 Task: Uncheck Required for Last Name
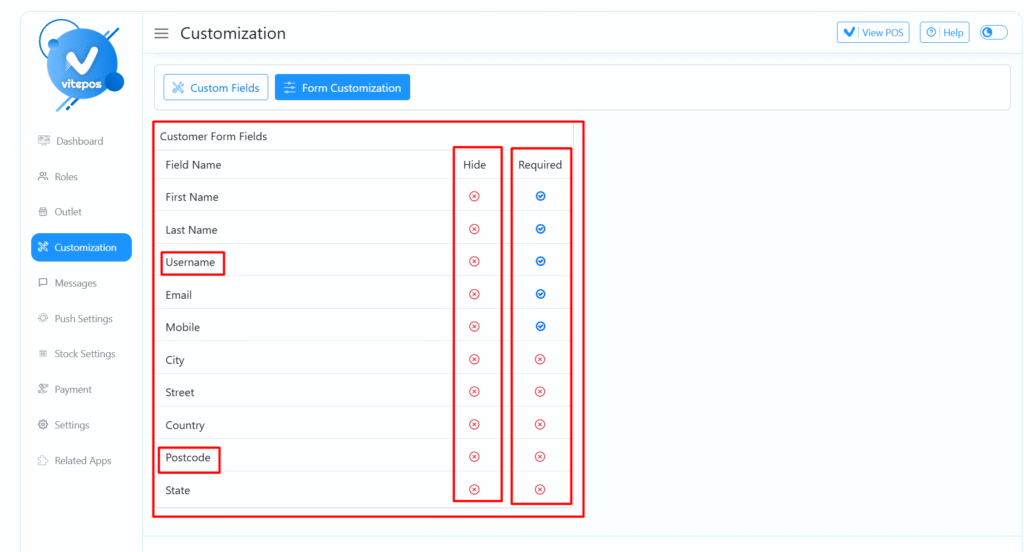(x=541, y=229)
